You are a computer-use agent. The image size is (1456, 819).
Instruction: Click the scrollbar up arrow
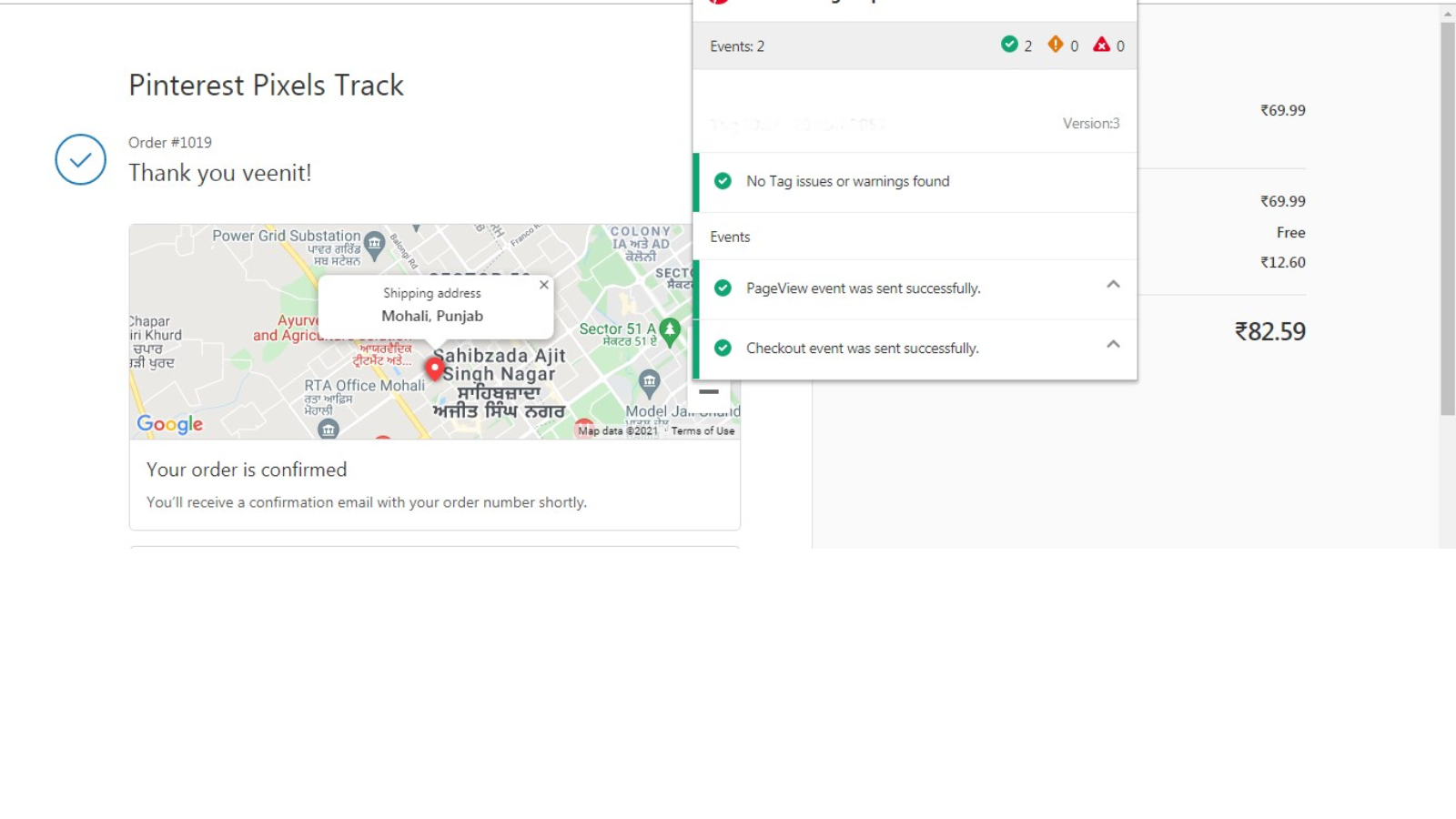coord(1448,14)
